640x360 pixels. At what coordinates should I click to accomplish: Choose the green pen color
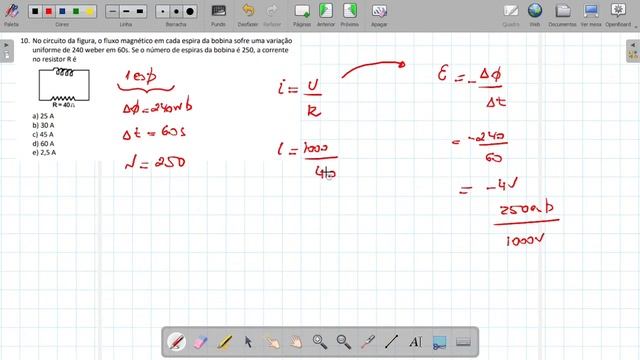76,11
